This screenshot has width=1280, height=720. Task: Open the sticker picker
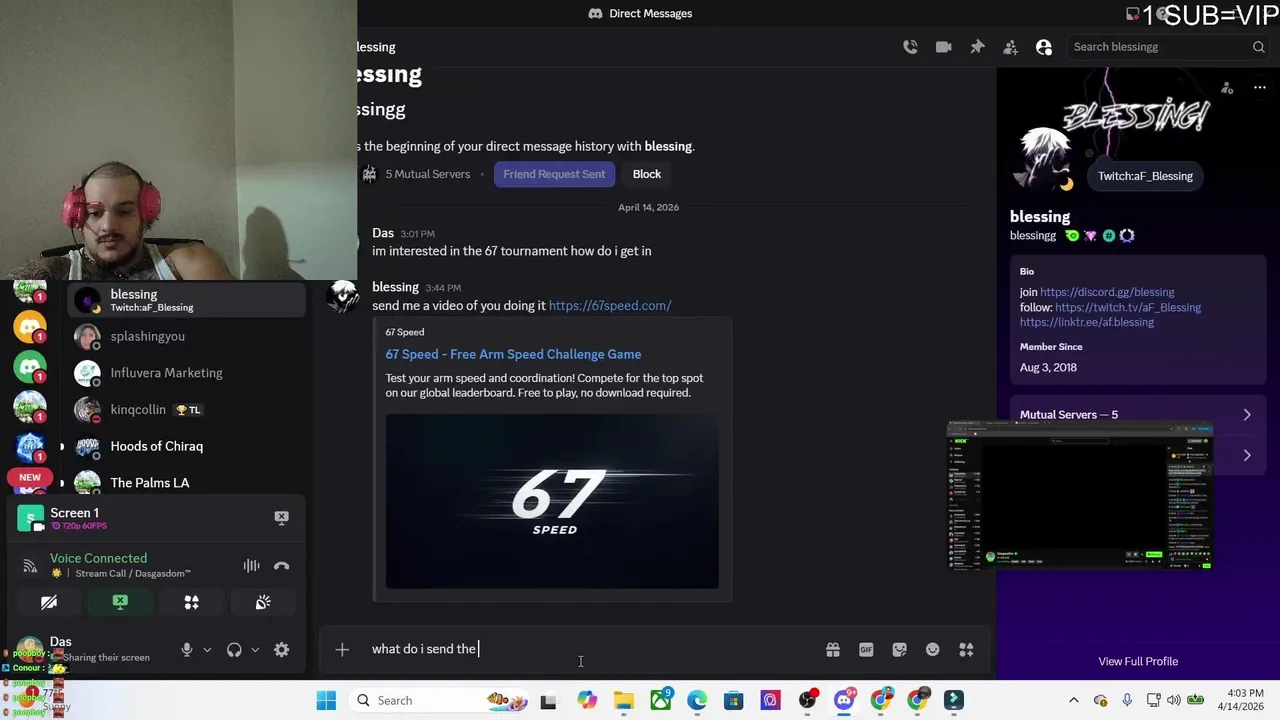[900, 650]
